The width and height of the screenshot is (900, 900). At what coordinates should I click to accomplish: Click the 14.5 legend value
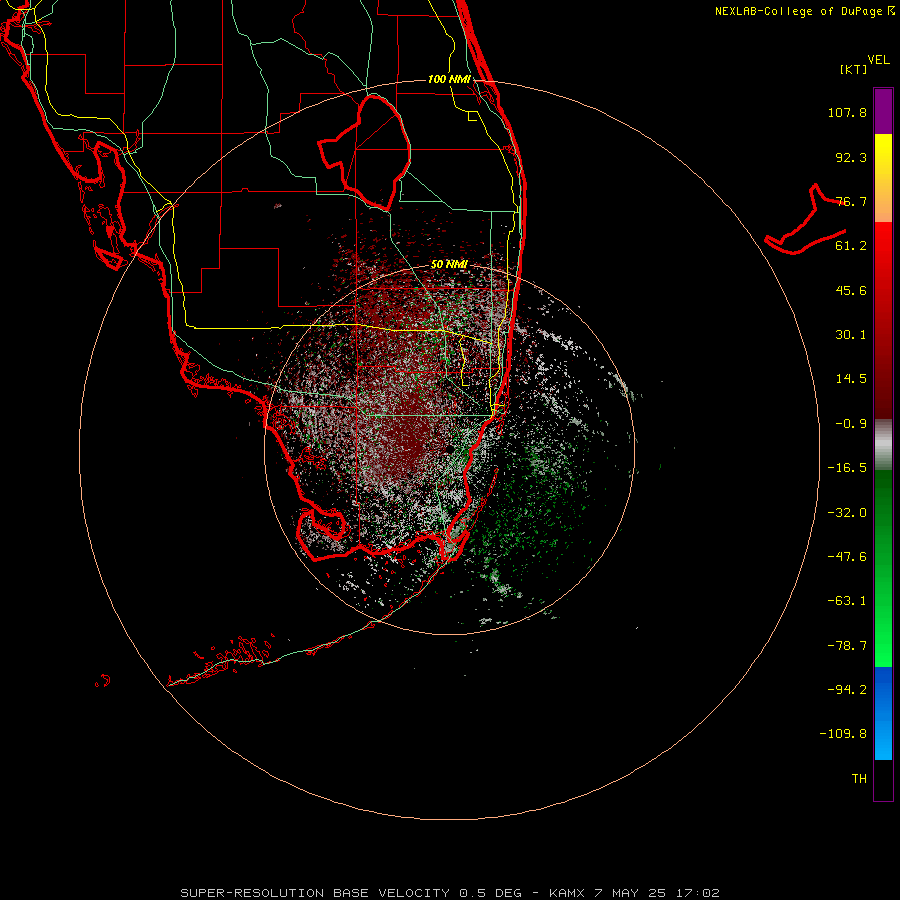(851, 379)
